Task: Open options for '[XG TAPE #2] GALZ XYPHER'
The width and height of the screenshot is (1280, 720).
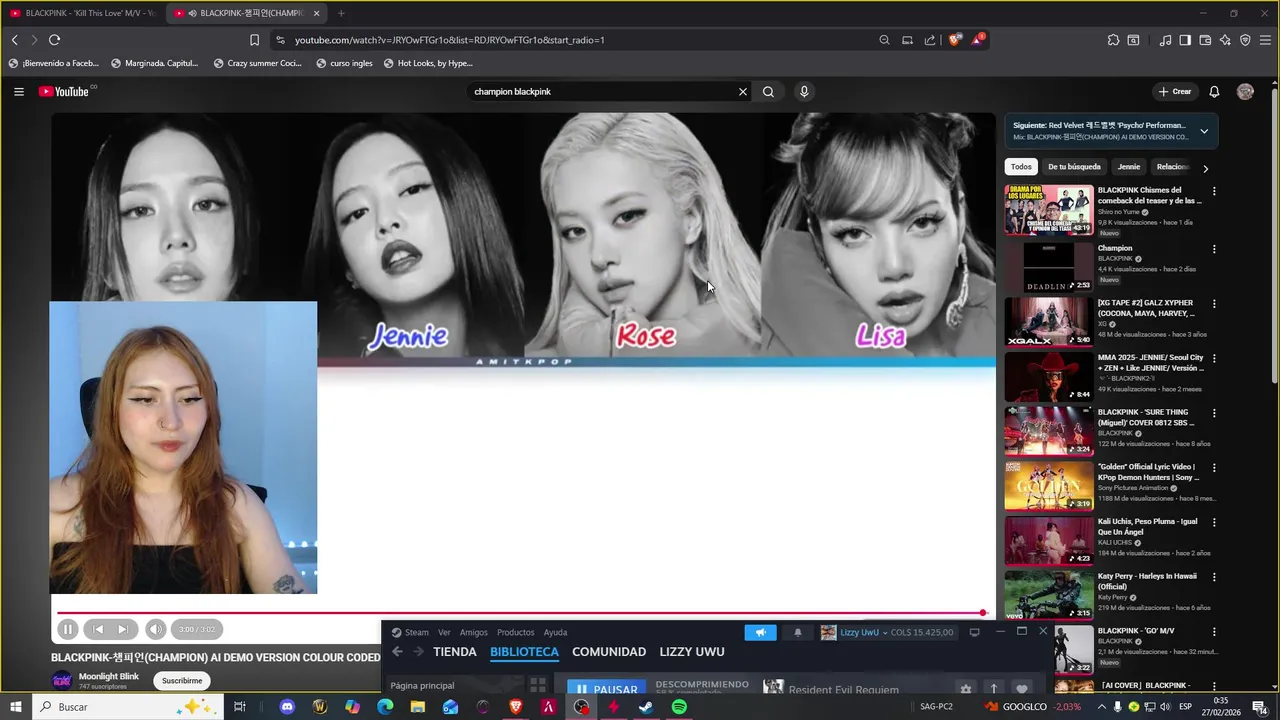Action: [x=1214, y=303]
